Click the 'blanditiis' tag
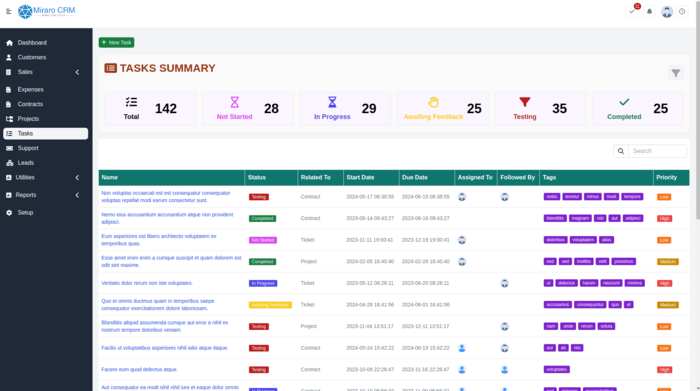This screenshot has height=391, width=700. (x=555, y=218)
